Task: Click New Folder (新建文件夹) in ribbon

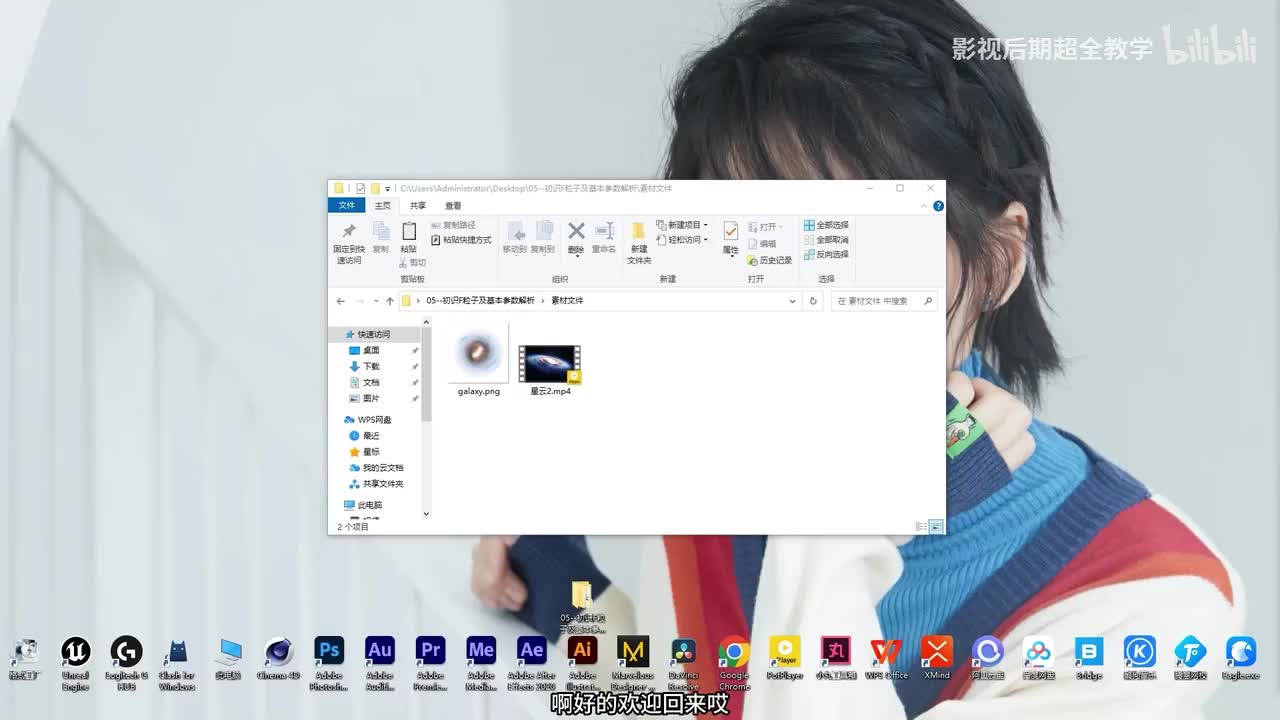Action: (x=639, y=243)
